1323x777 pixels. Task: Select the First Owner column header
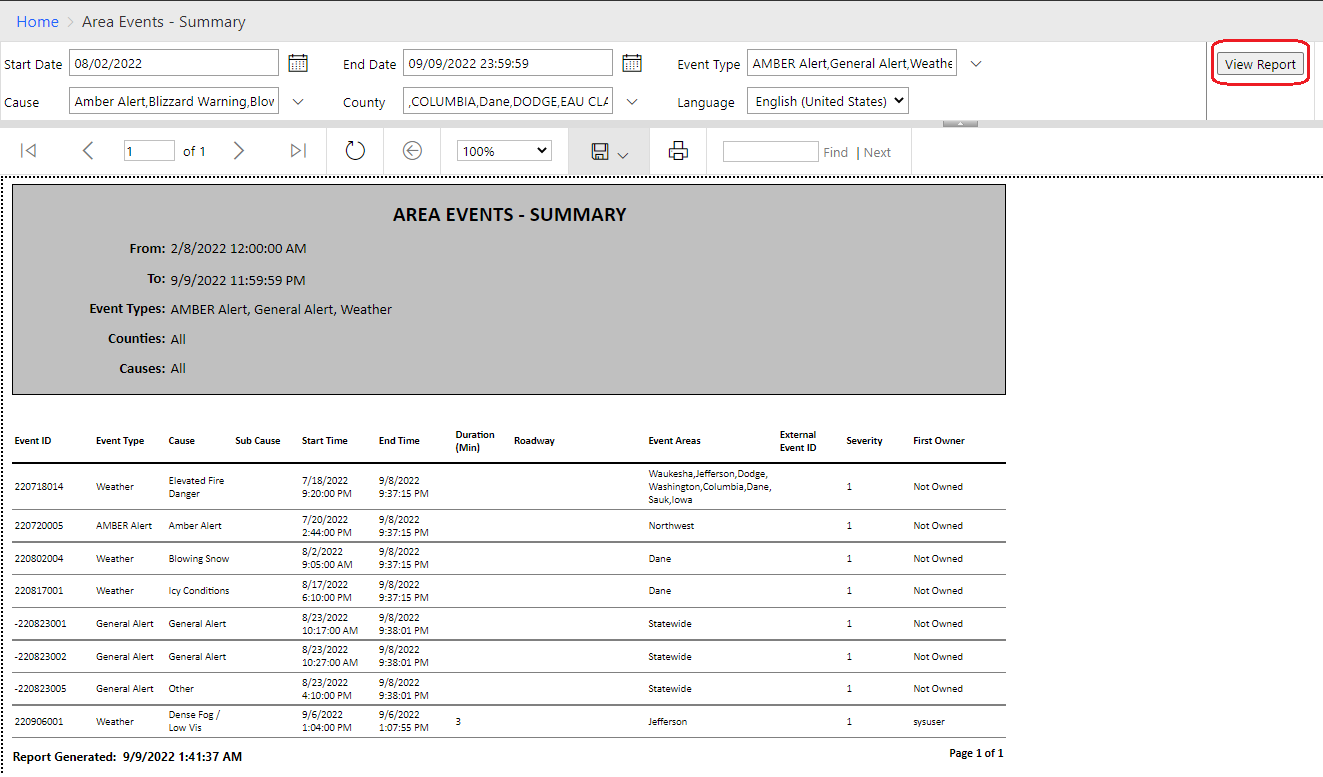click(939, 441)
